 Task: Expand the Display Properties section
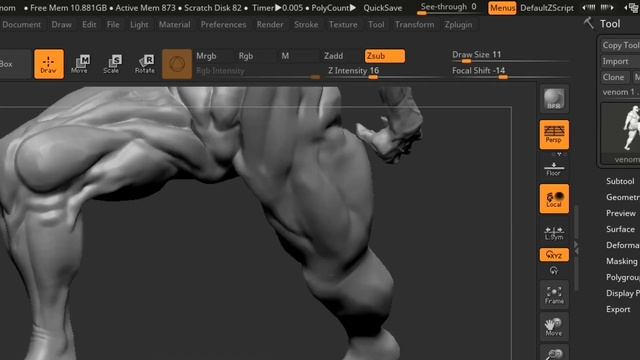pyautogui.click(x=622, y=293)
